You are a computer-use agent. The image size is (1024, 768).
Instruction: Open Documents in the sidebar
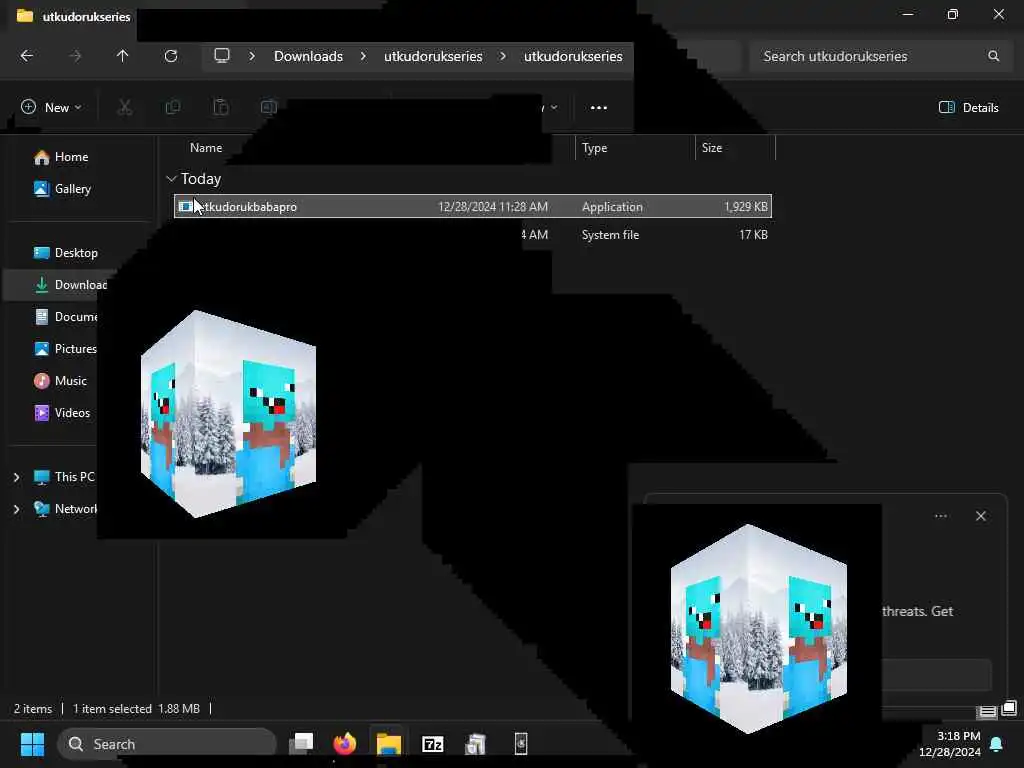[x=65, y=317]
